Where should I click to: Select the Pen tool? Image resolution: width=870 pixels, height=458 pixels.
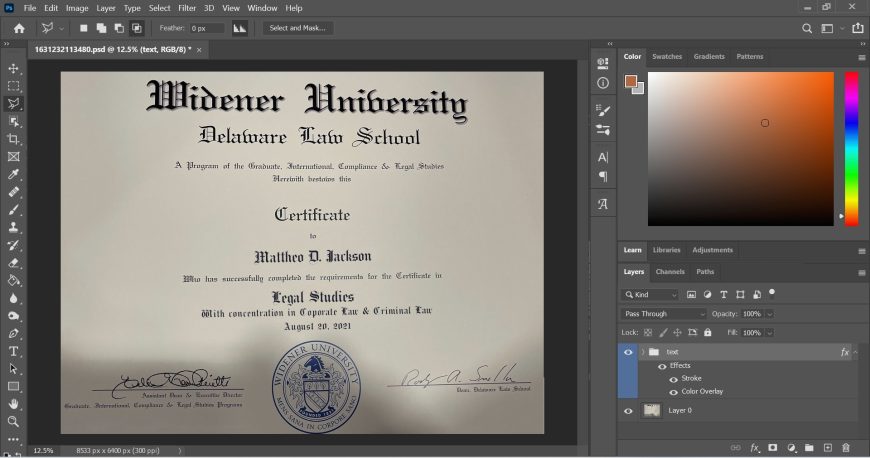(x=13, y=334)
